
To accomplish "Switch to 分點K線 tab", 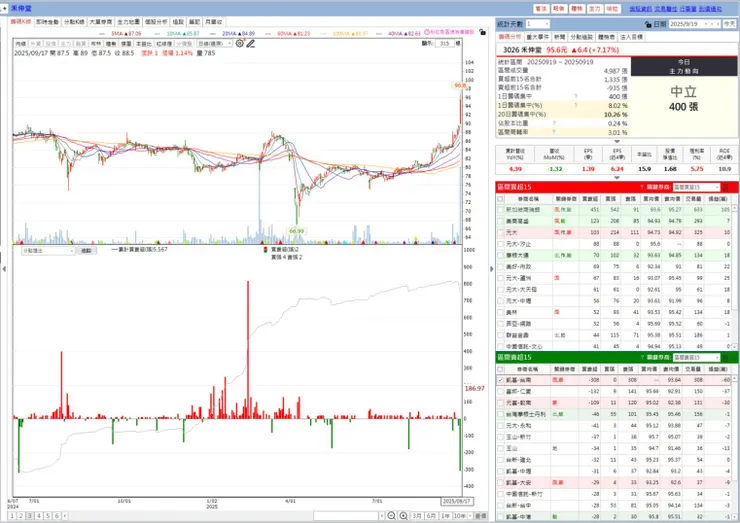I will click(74, 22).
